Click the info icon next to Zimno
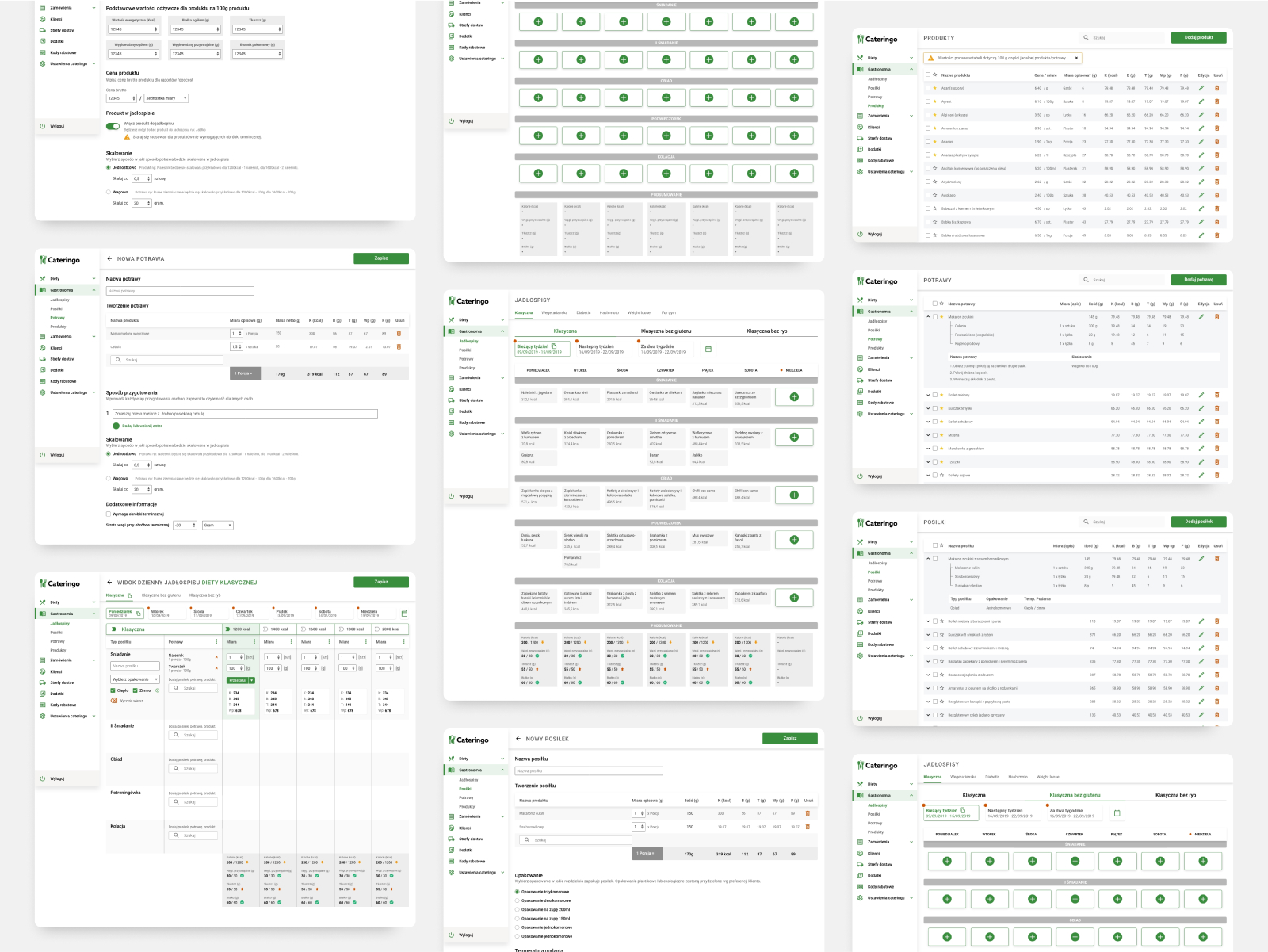The width and height of the screenshot is (1268, 952). pos(157,690)
